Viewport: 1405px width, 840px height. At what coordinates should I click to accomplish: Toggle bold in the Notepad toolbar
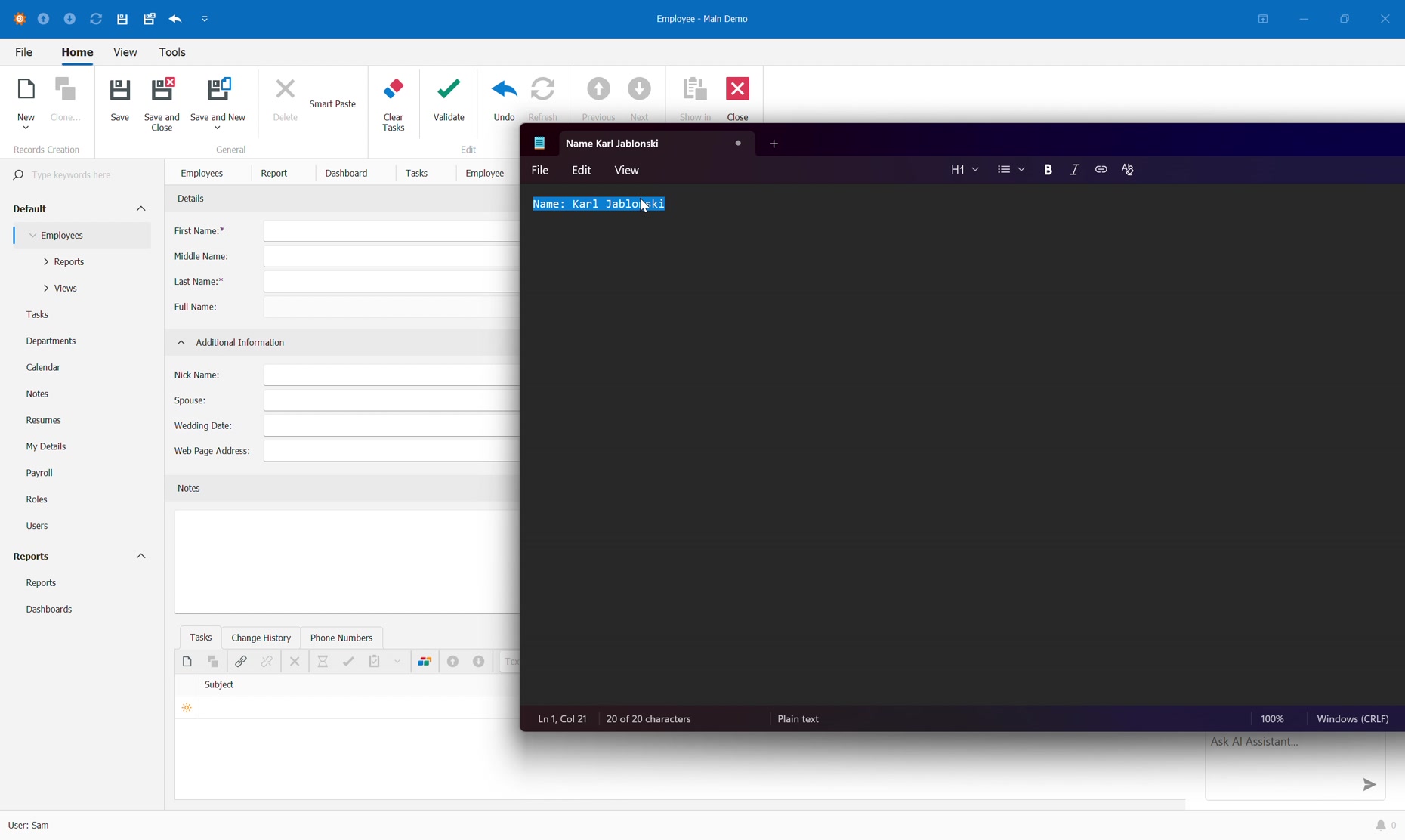pos(1048,170)
